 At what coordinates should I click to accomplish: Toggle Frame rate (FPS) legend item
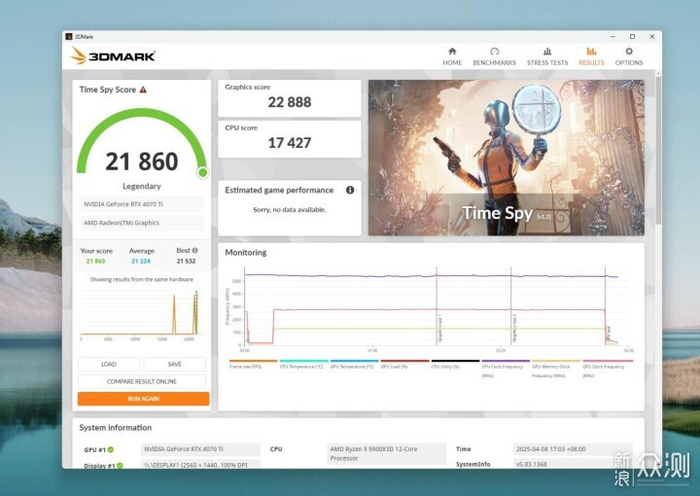coord(253,364)
